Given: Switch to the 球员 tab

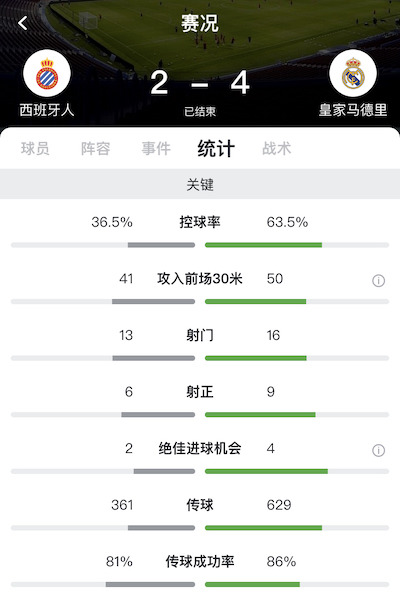Looking at the screenshot, I should (x=35, y=148).
